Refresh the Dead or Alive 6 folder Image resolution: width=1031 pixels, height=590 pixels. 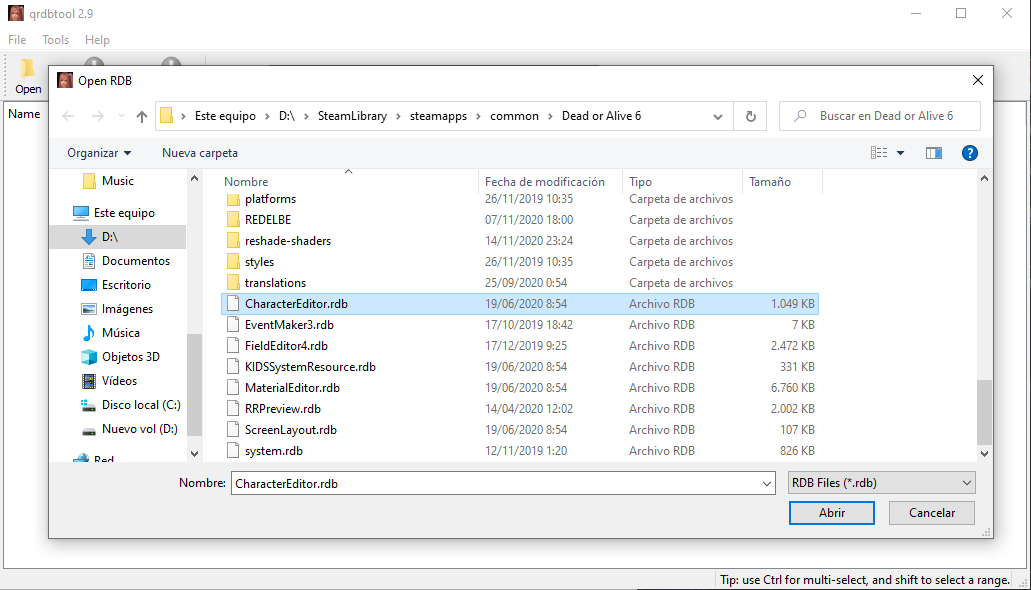click(x=750, y=116)
